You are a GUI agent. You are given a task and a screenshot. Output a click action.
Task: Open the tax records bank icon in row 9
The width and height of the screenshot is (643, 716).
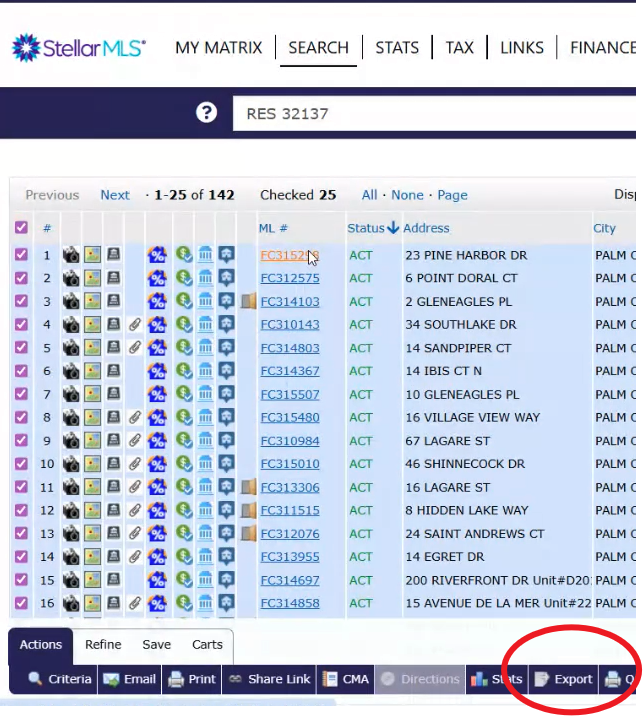coord(205,440)
